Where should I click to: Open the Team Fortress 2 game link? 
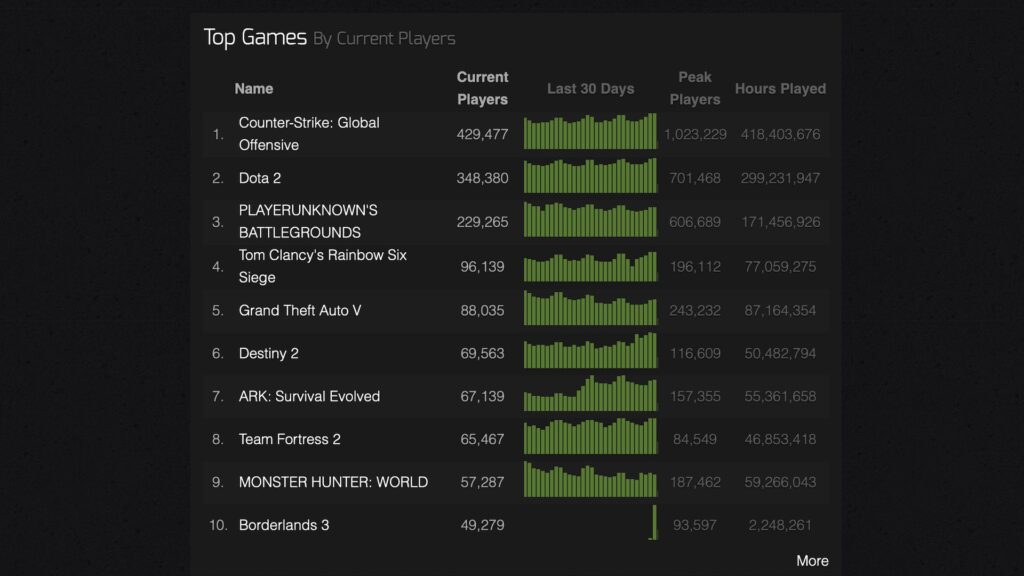289,440
